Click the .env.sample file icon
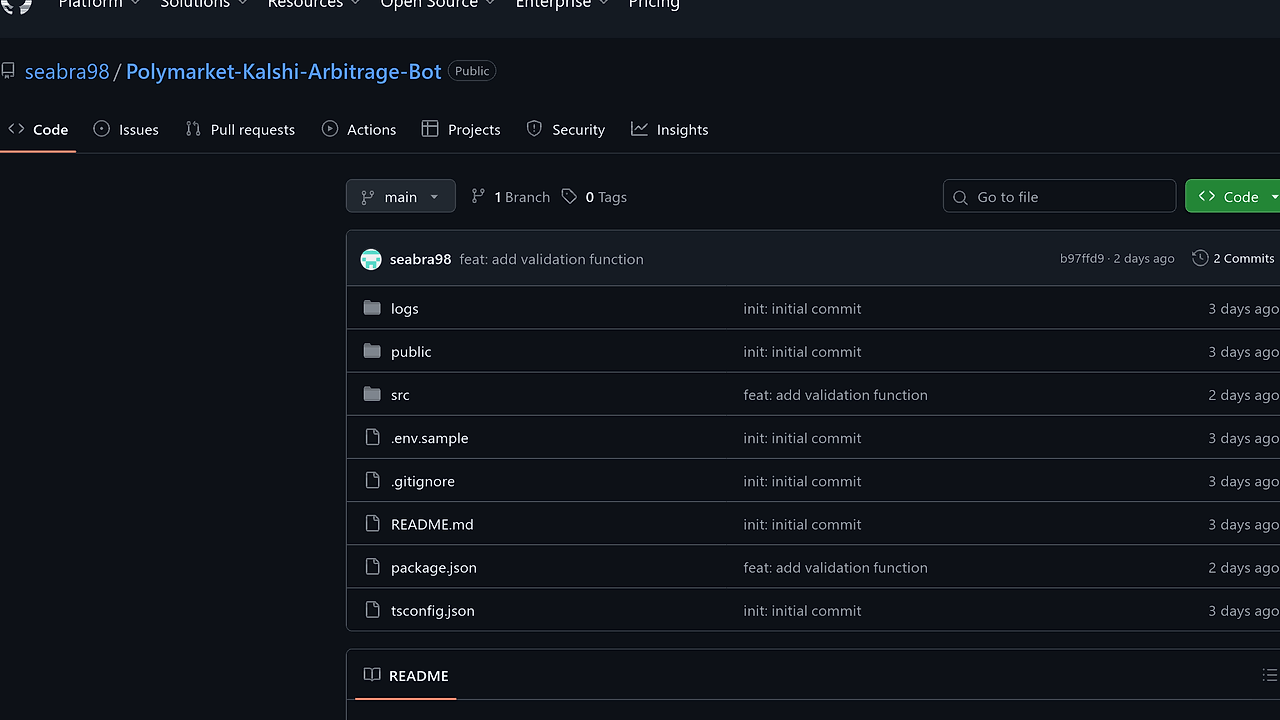The image size is (1280, 720). pos(372,437)
